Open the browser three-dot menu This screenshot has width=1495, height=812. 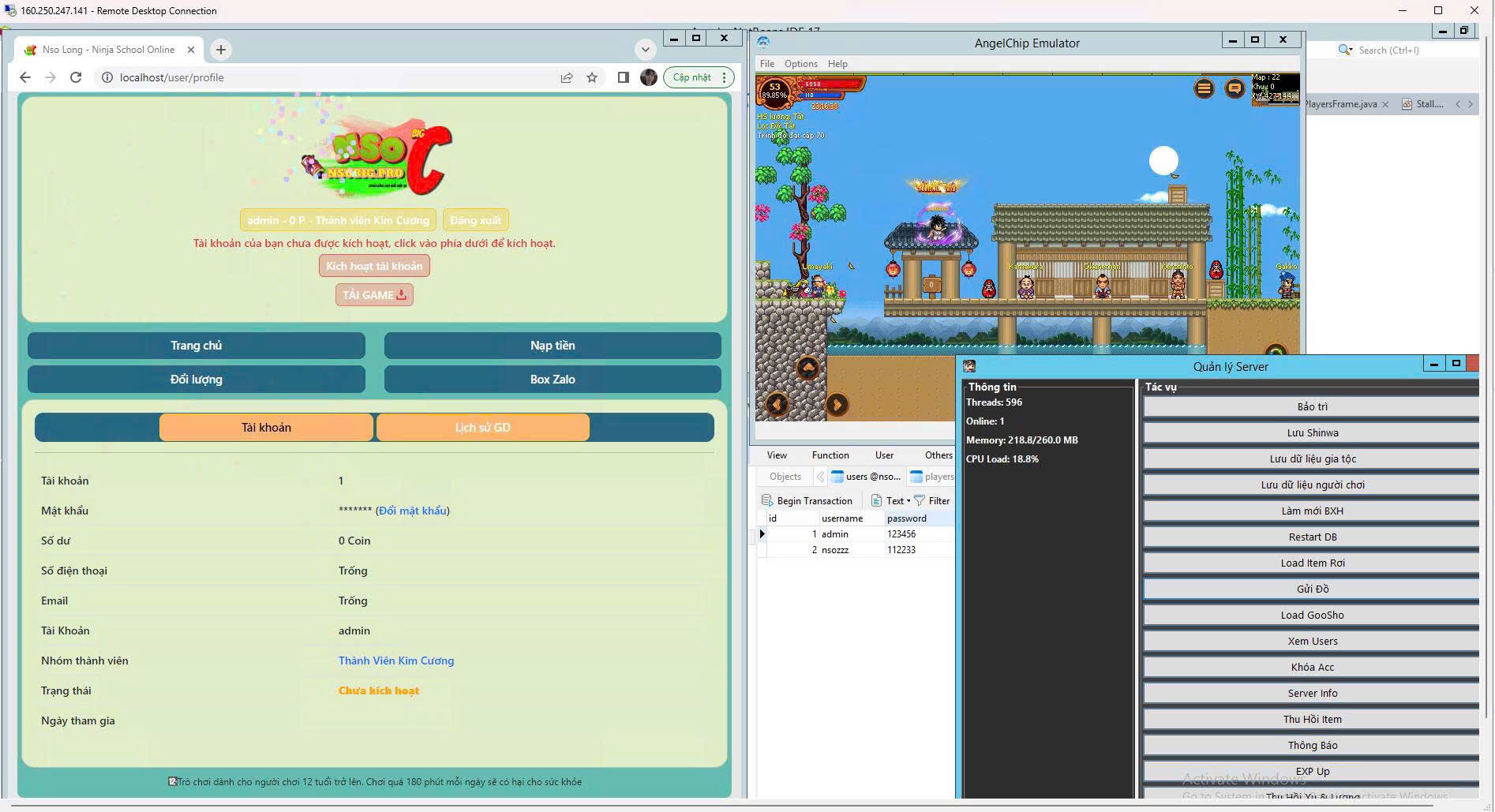tap(724, 77)
